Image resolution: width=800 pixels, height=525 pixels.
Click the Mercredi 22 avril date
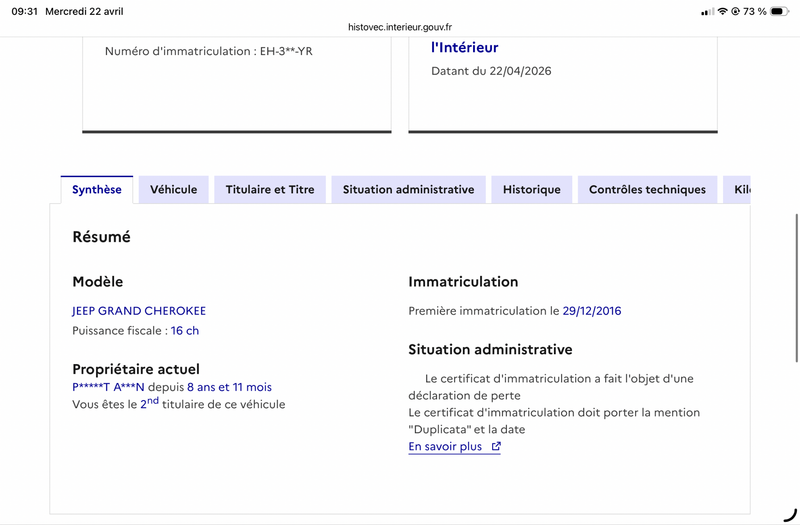tap(84, 11)
